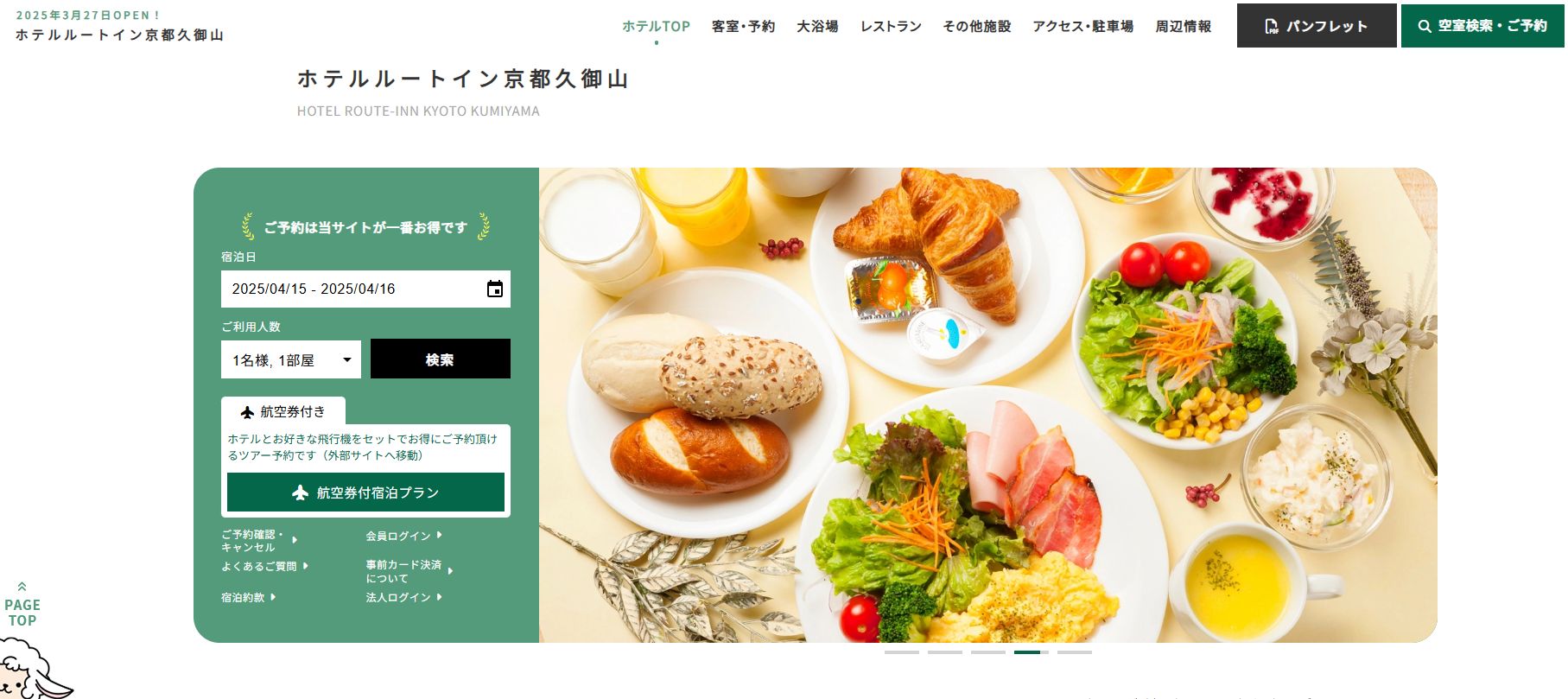
Task: Click the PDF icon on パンフレット button
Action: tap(1272, 27)
